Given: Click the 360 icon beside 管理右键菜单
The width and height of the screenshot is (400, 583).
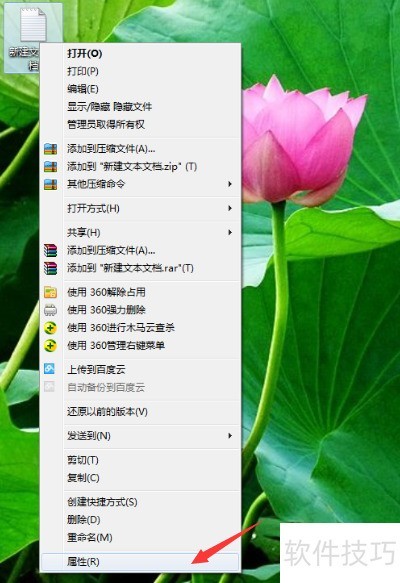Looking at the screenshot, I should (x=51, y=346).
